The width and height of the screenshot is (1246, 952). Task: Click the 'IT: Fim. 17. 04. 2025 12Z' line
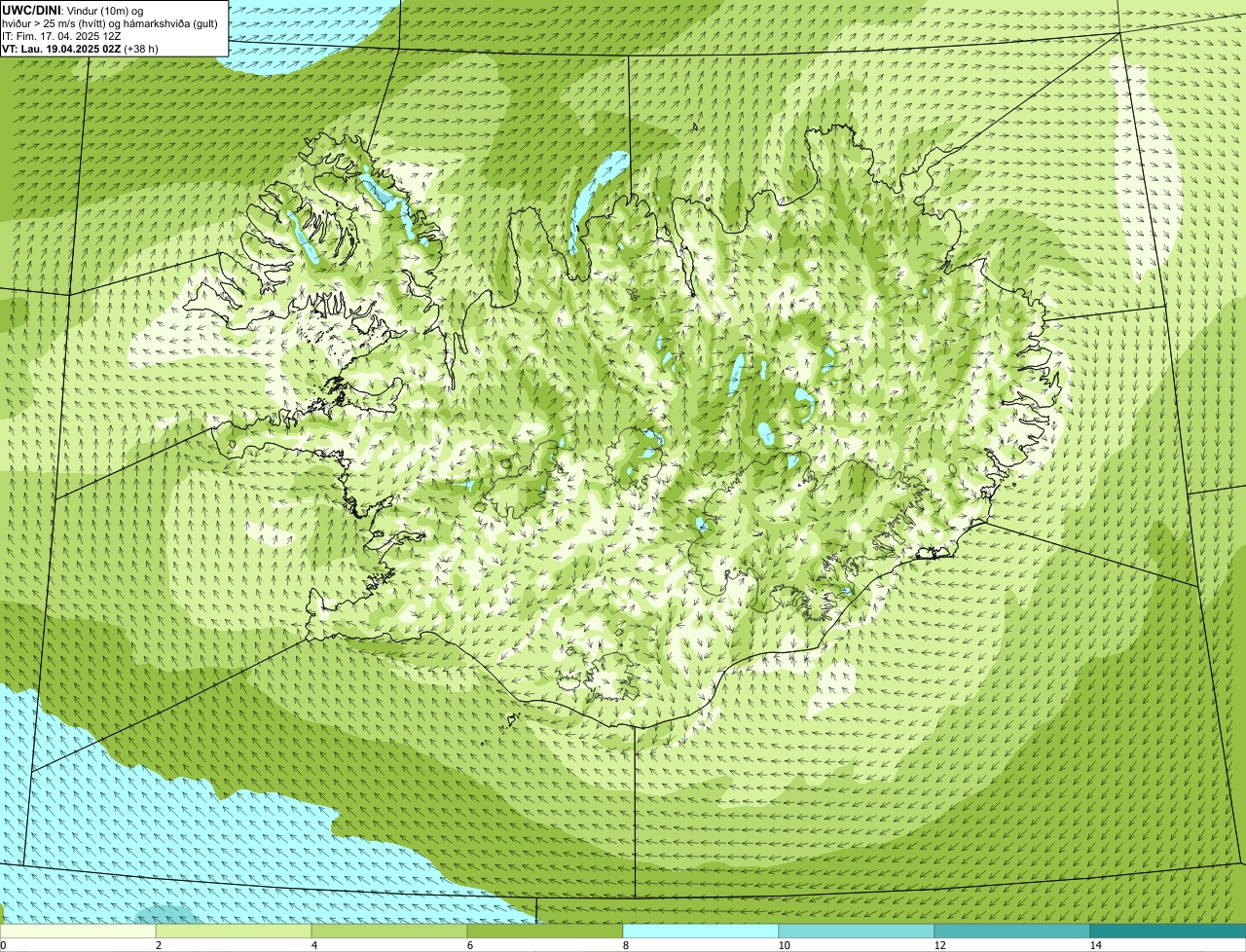(61, 35)
